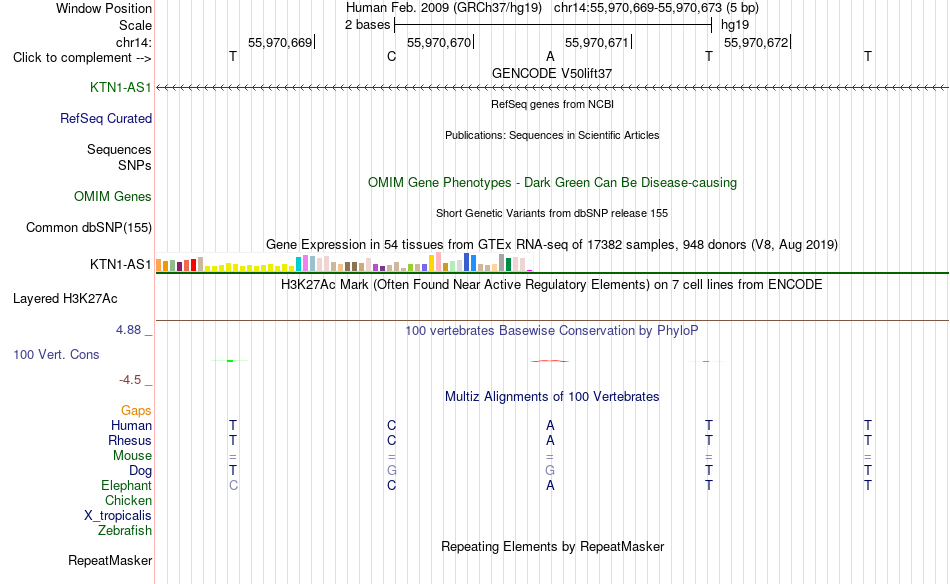Image resolution: width=950 pixels, height=584 pixels.
Task: Select the Zebrafish alignment row label
Action: [125, 530]
